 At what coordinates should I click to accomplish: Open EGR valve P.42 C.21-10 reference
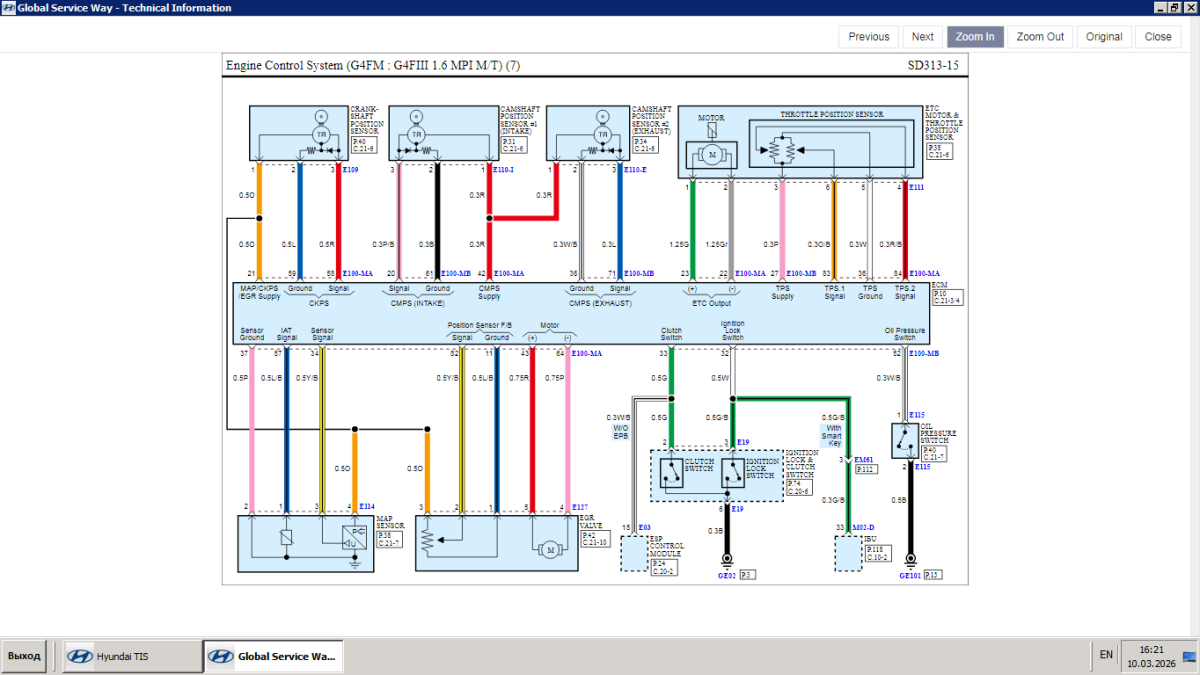(596, 539)
